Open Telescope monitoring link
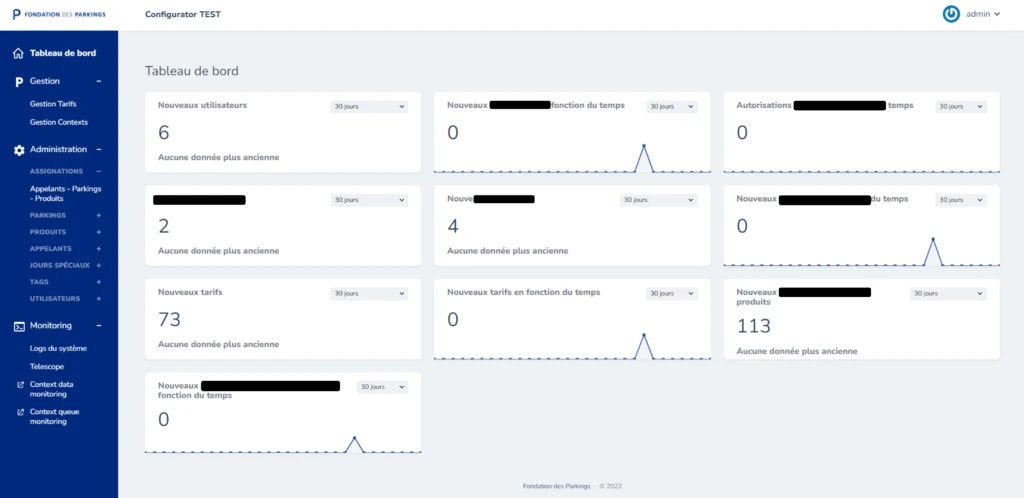The height and width of the screenshot is (498, 1024). coord(47,366)
